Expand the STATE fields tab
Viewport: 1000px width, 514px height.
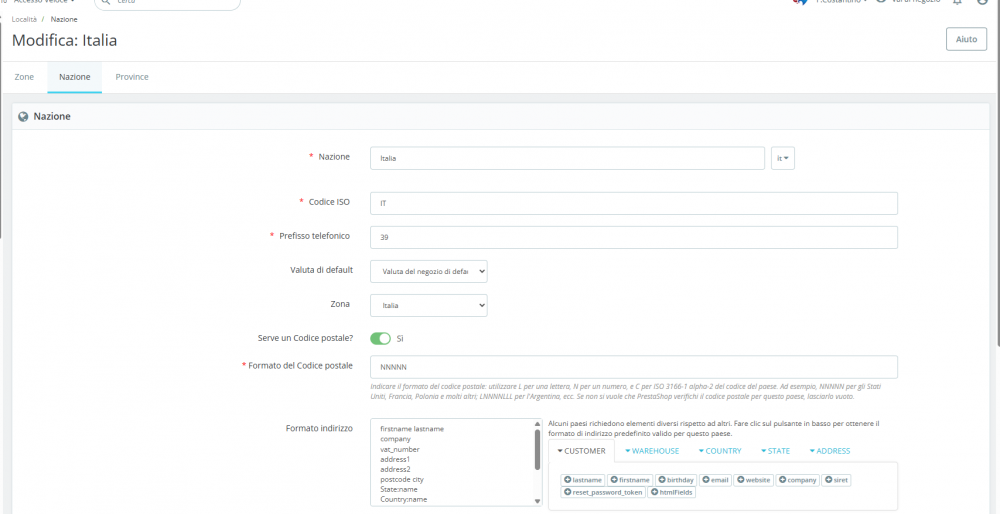775,451
